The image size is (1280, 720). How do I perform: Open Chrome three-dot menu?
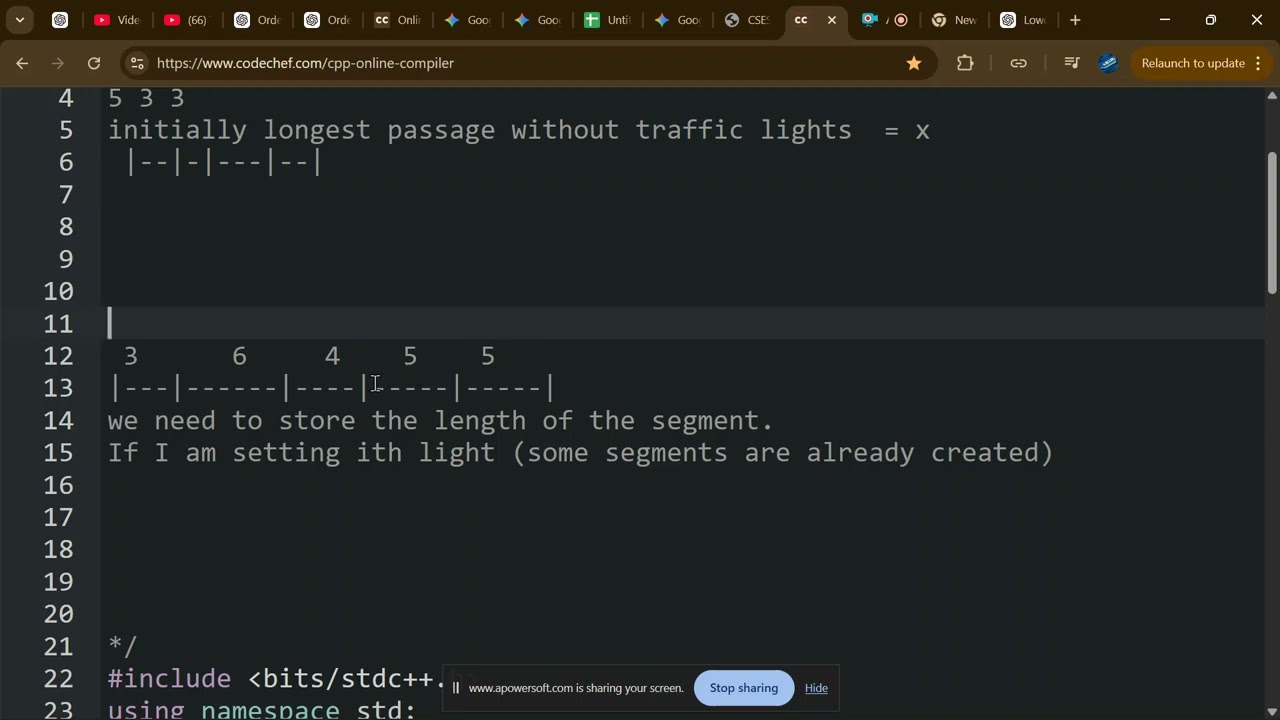click(x=1258, y=63)
